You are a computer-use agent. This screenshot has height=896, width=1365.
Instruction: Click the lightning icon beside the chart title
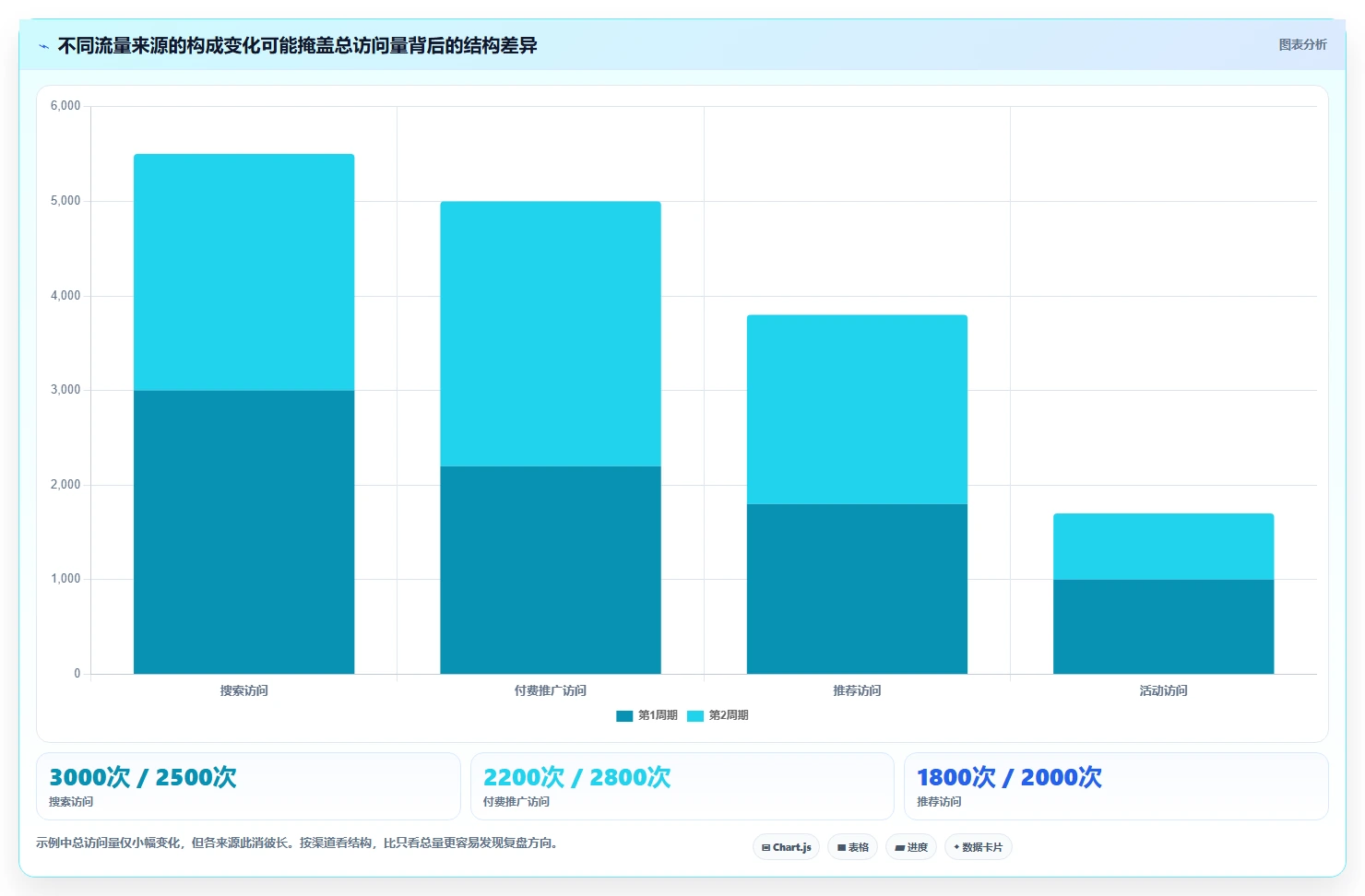coord(43,46)
